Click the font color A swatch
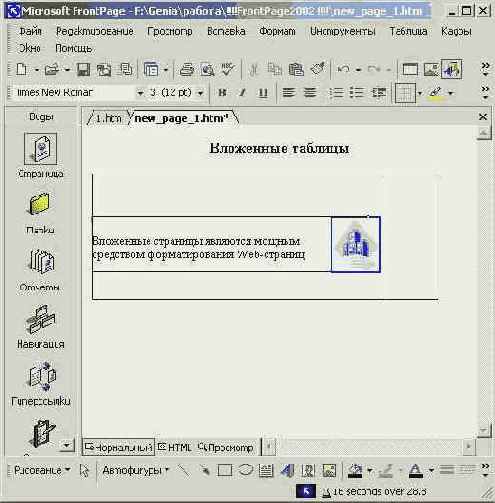The height and width of the screenshot is (503, 495). coord(416,471)
